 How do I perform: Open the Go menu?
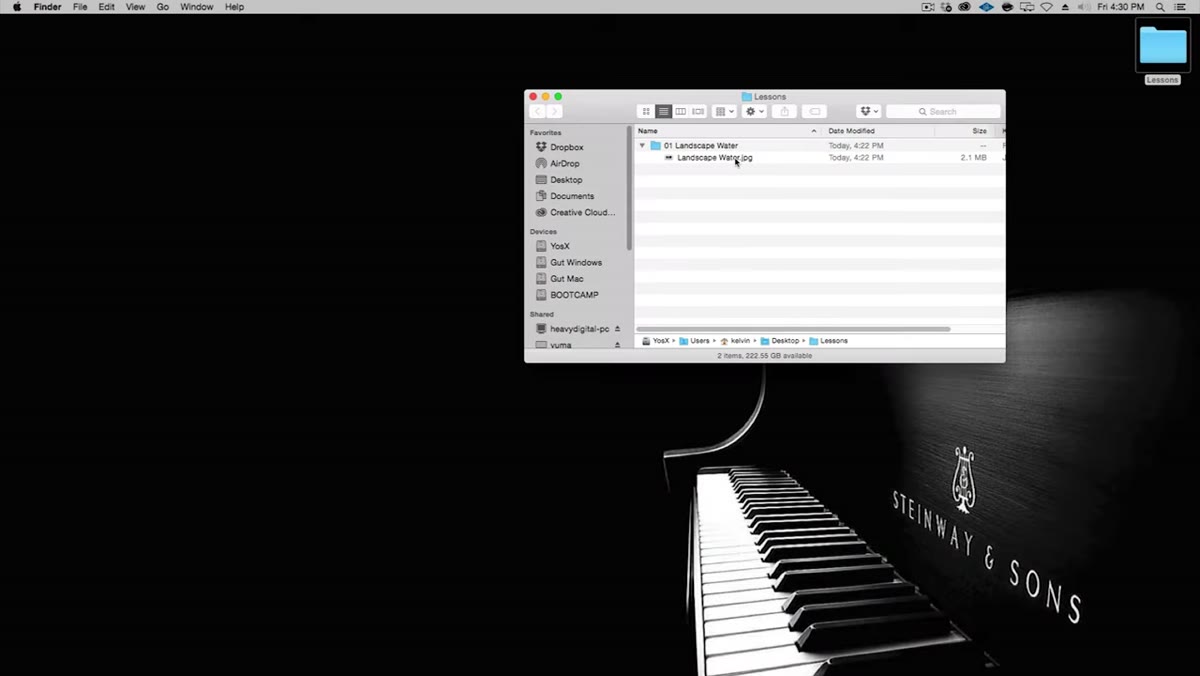click(x=162, y=7)
